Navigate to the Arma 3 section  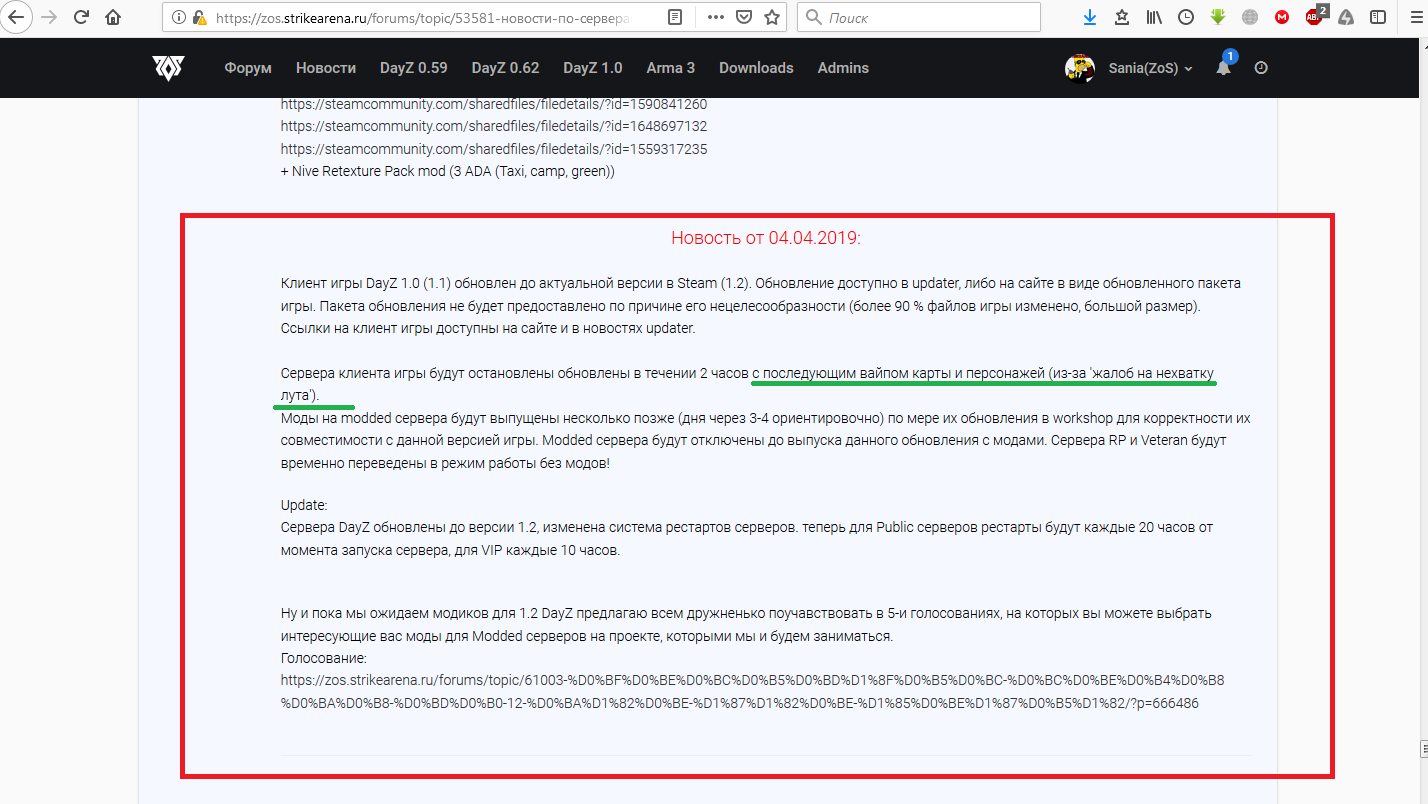click(x=671, y=68)
